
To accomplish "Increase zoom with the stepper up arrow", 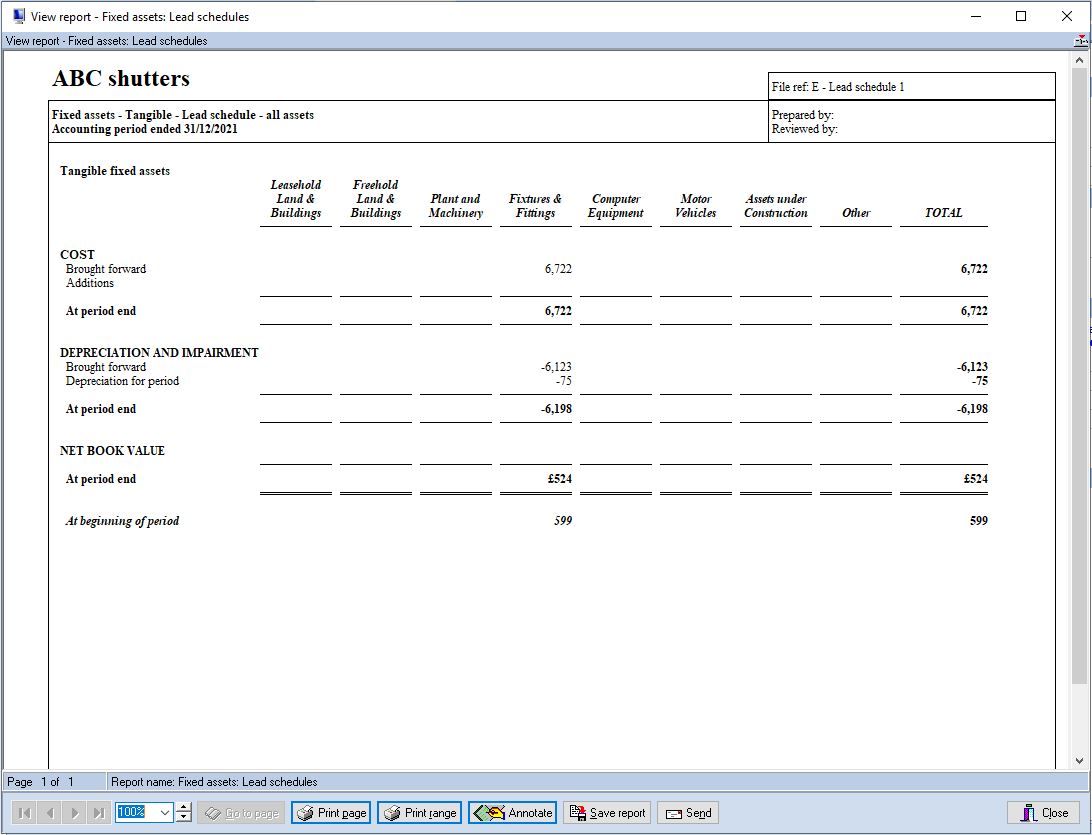I will (x=184, y=808).
